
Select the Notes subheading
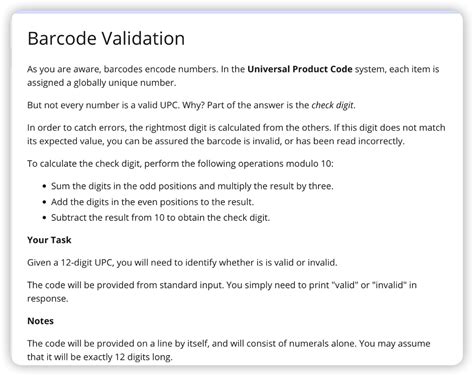point(40,321)
